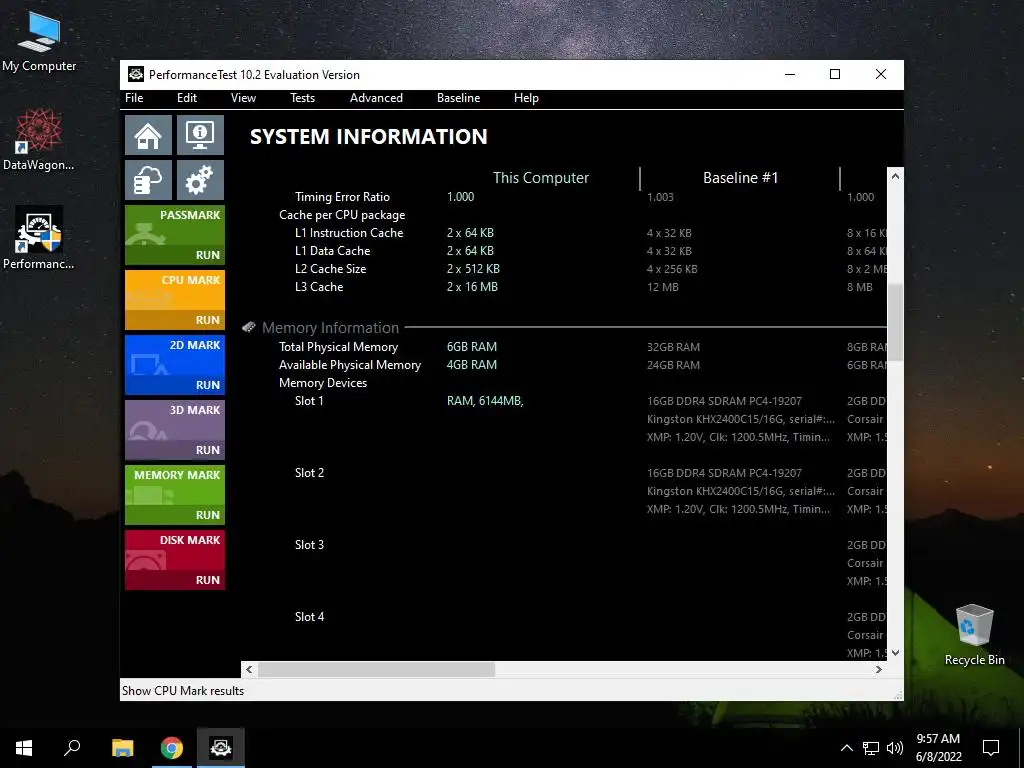Select the My Computer desktop icon

[39, 41]
